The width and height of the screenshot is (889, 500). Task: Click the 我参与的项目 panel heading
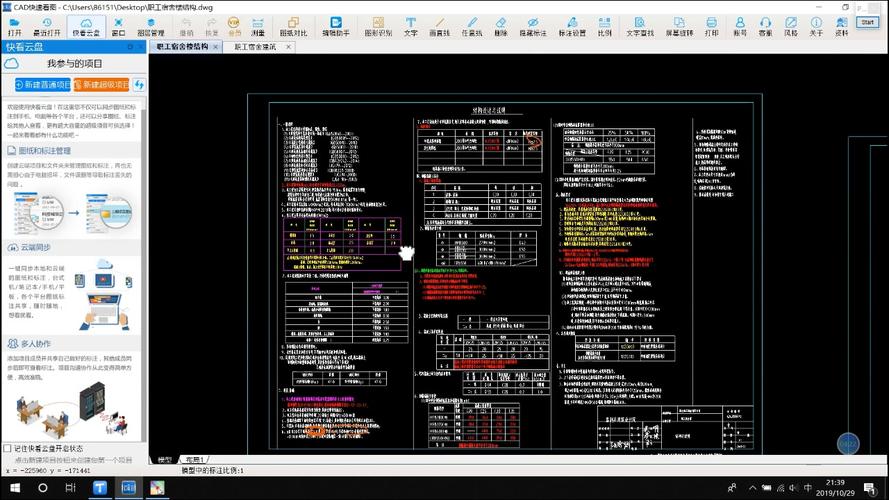tap(74, 63)
